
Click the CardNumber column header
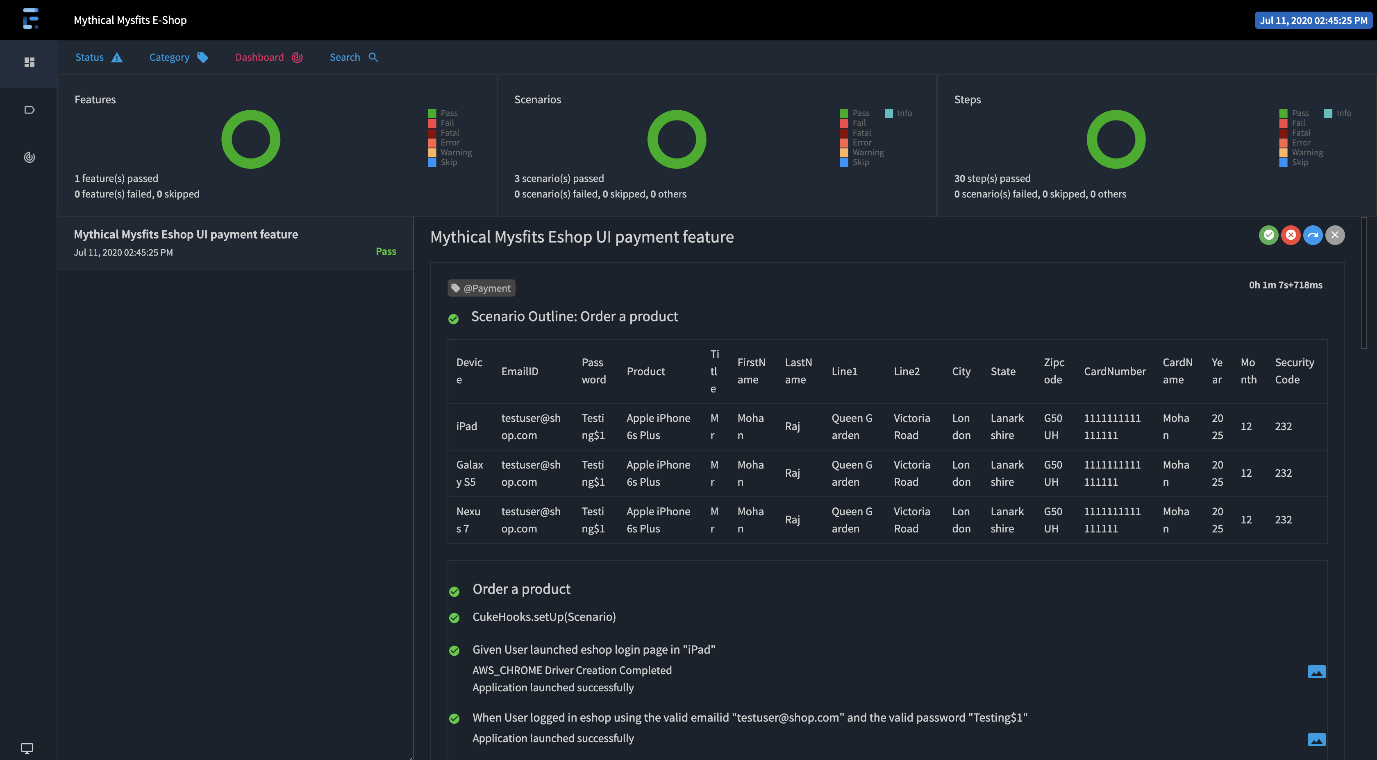1115,371
